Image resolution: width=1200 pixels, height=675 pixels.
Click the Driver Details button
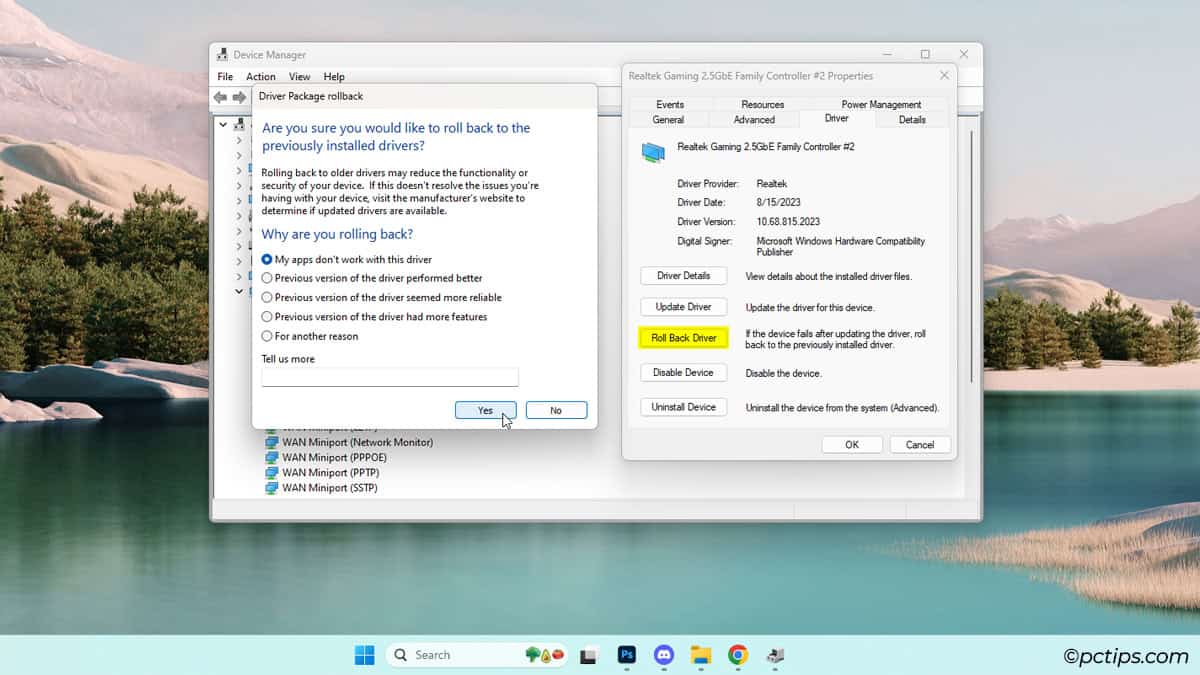(683, 275)
